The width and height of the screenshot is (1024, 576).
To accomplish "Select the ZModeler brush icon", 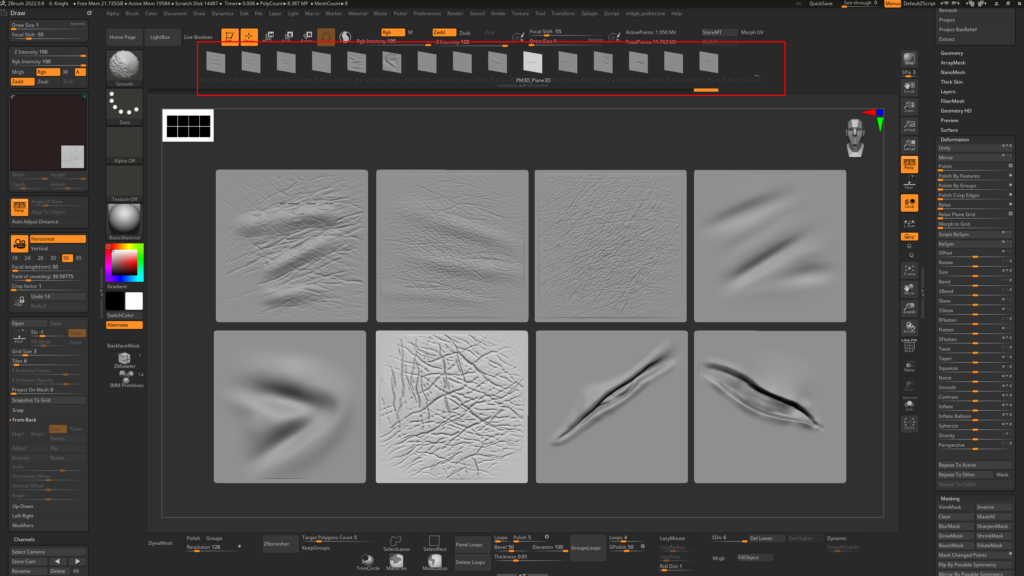I will point(125,359).
